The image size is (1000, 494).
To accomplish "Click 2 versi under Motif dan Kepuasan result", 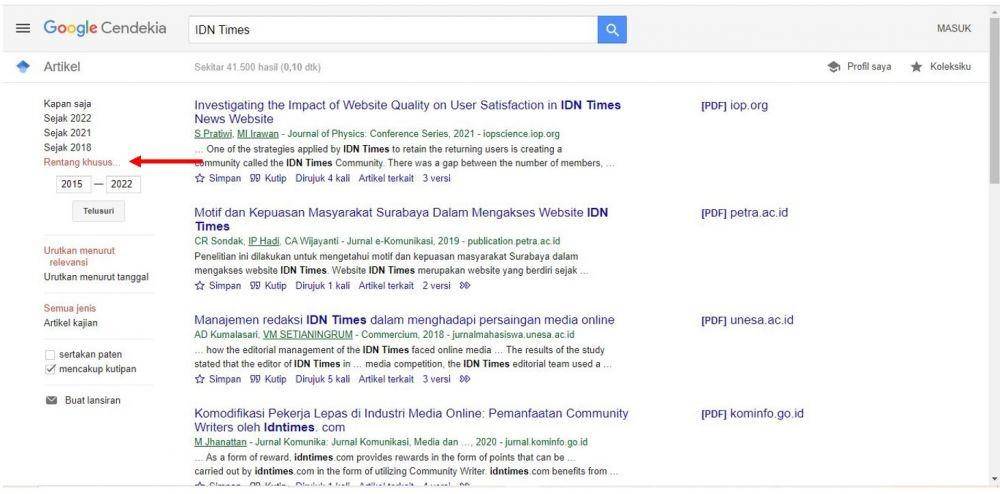I will coord(436,286).
